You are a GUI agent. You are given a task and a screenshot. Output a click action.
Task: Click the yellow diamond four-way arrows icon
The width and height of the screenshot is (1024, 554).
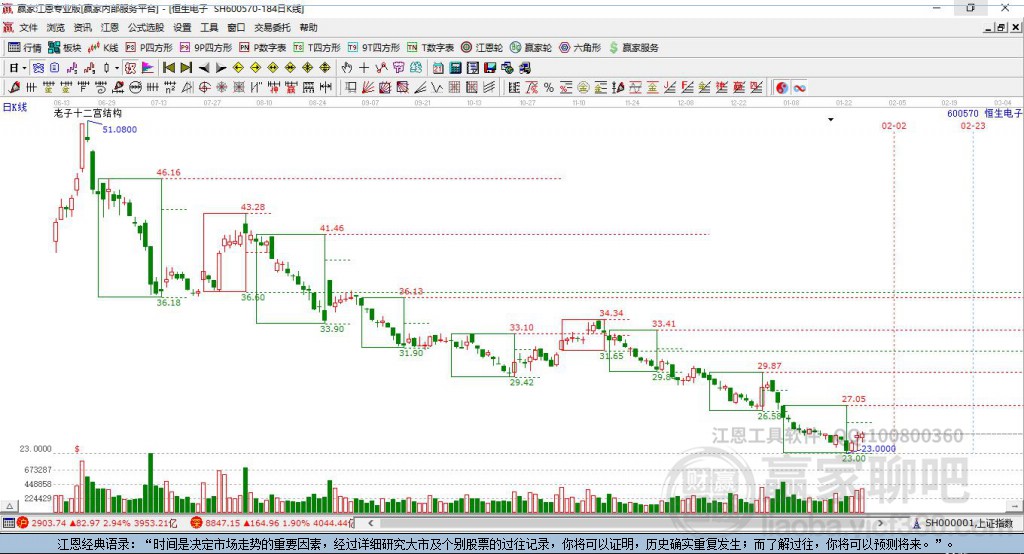tap(308, 67)
